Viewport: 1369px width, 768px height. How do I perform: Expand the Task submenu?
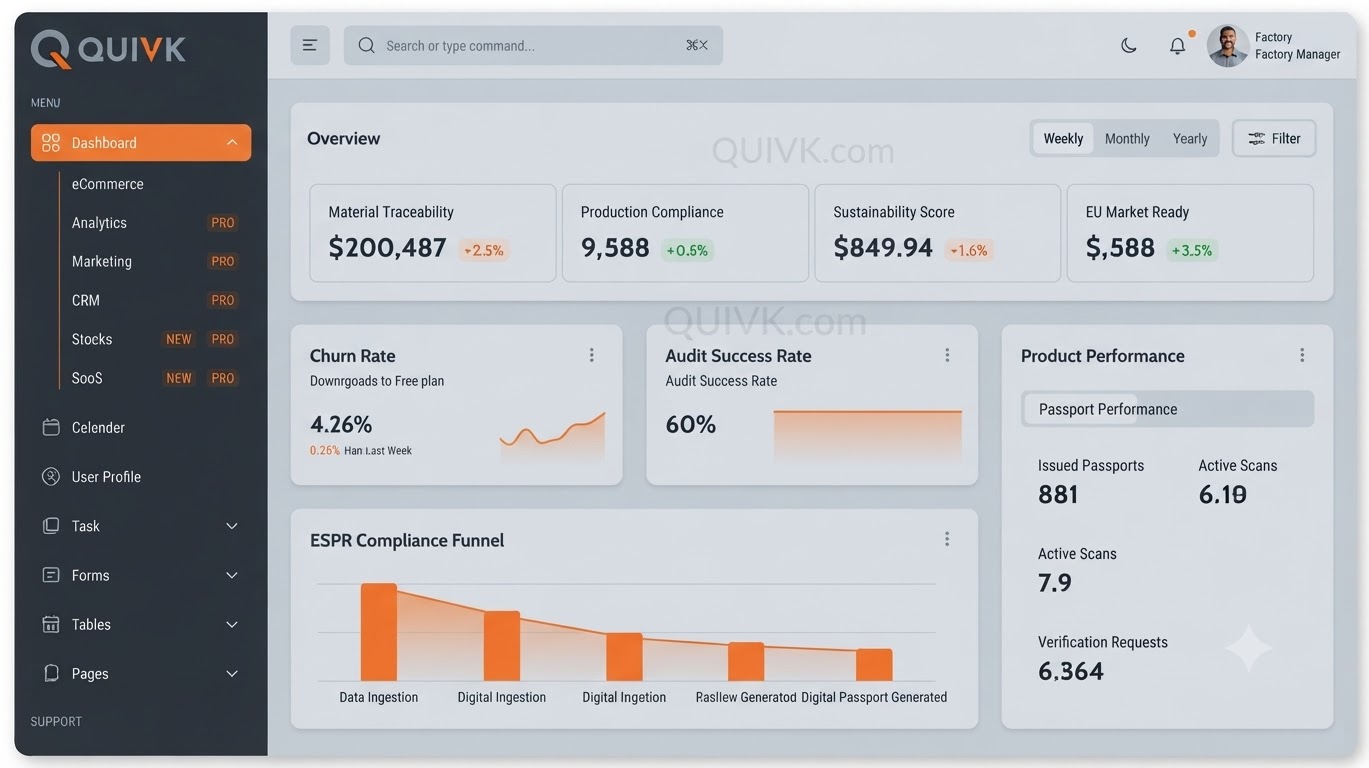point(232,526)
